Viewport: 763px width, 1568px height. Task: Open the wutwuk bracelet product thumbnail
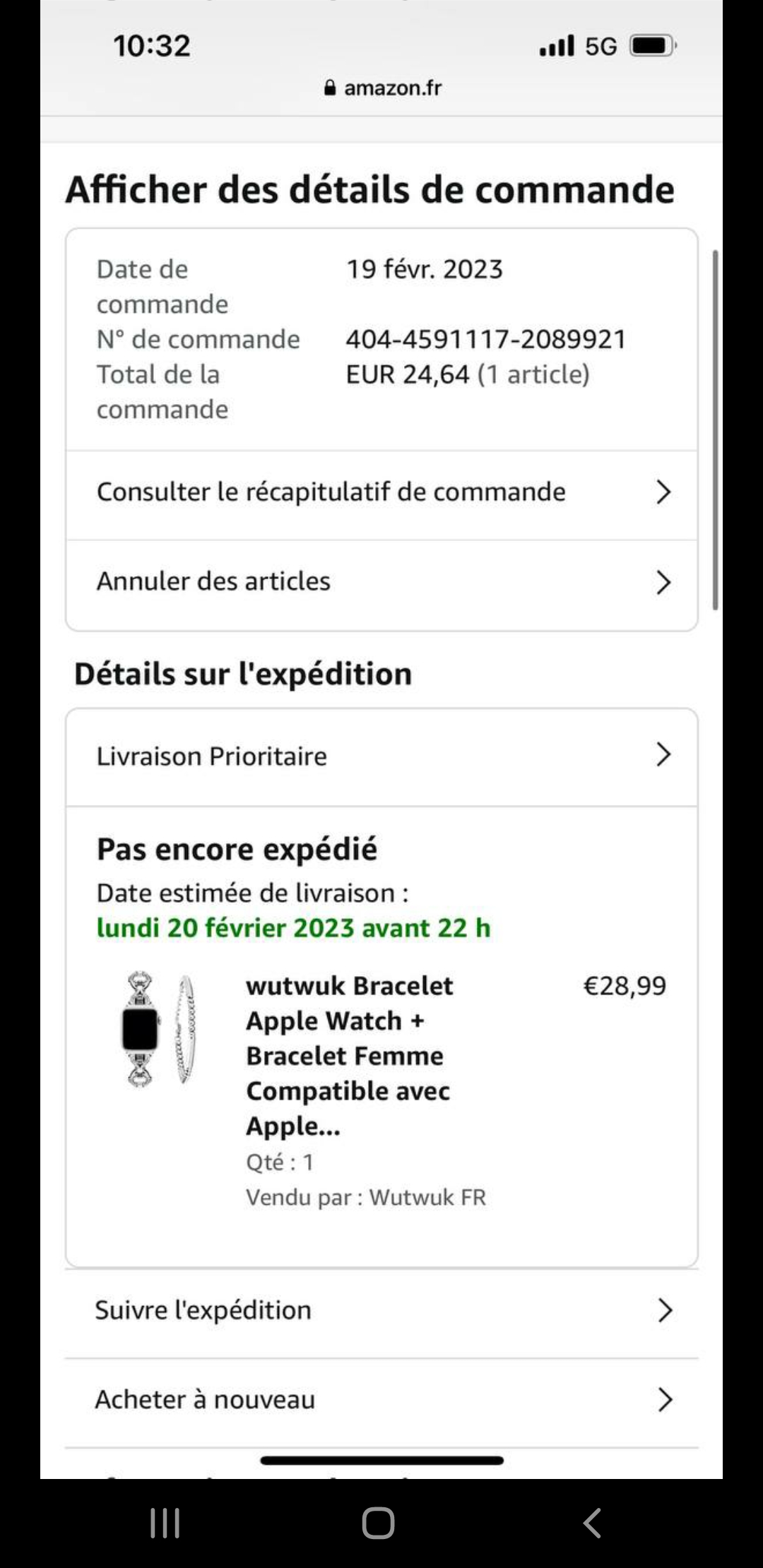(160, 1028)
